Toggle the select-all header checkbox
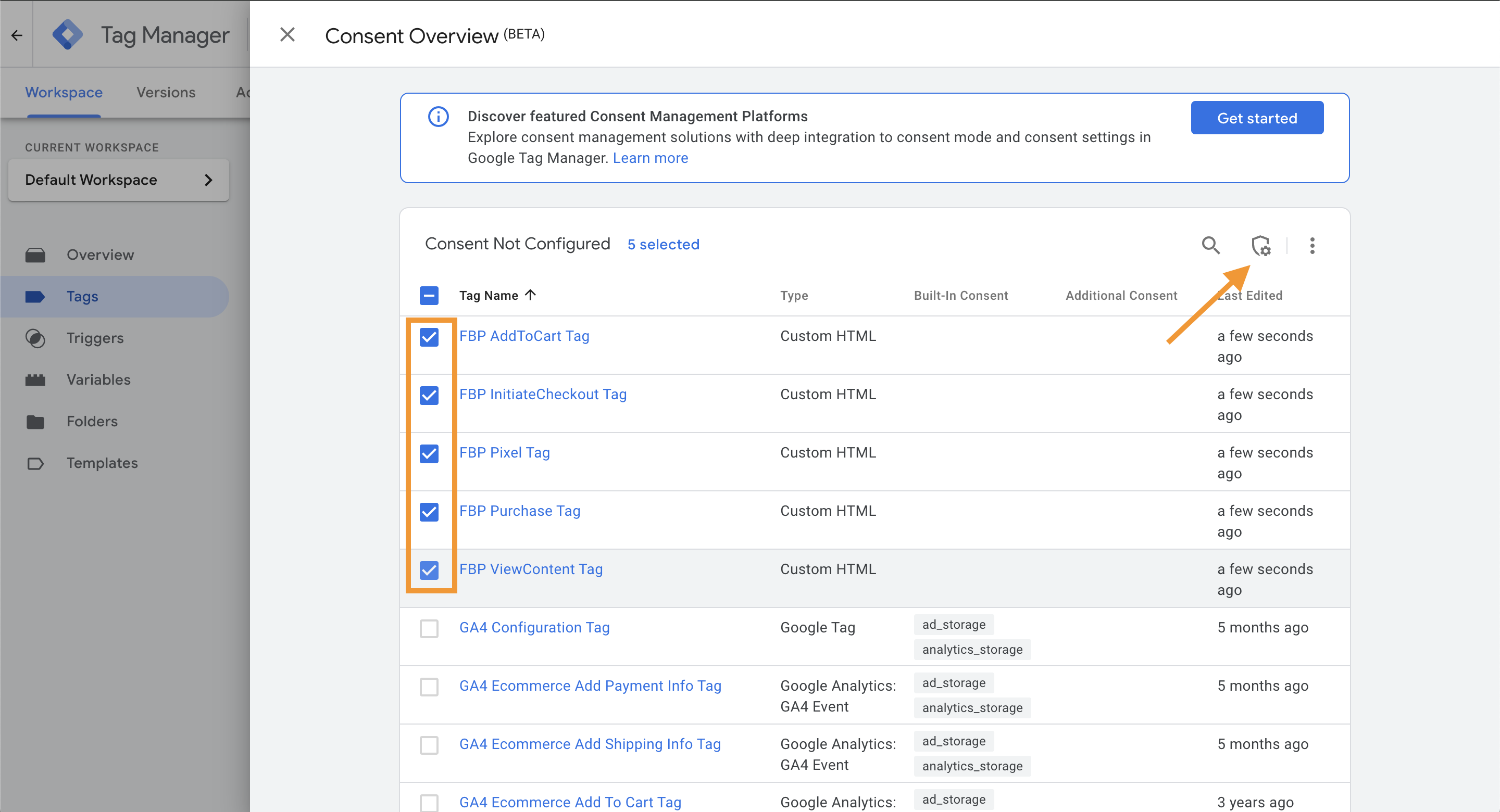The image size is (1500, 812). [x=429, y=296]
